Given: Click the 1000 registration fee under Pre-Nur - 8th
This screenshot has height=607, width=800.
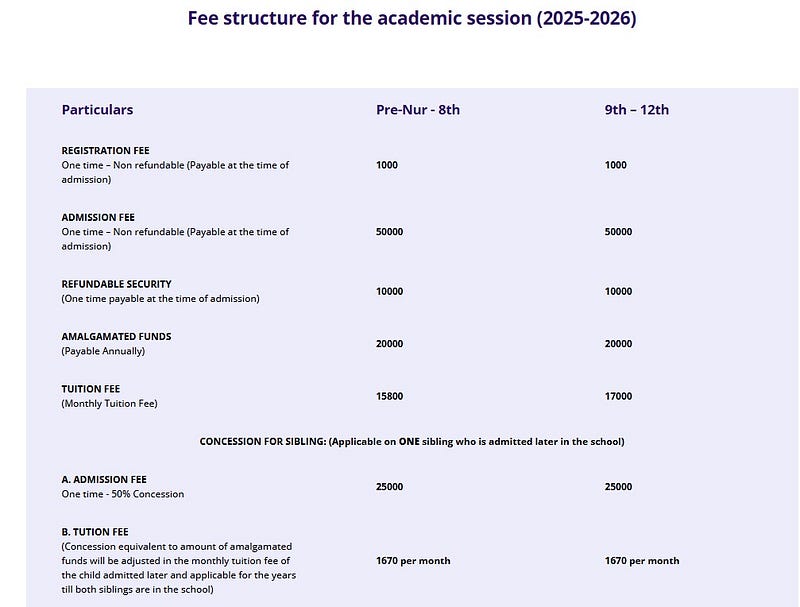Looking at the screenshot, I should coord(387,165).
